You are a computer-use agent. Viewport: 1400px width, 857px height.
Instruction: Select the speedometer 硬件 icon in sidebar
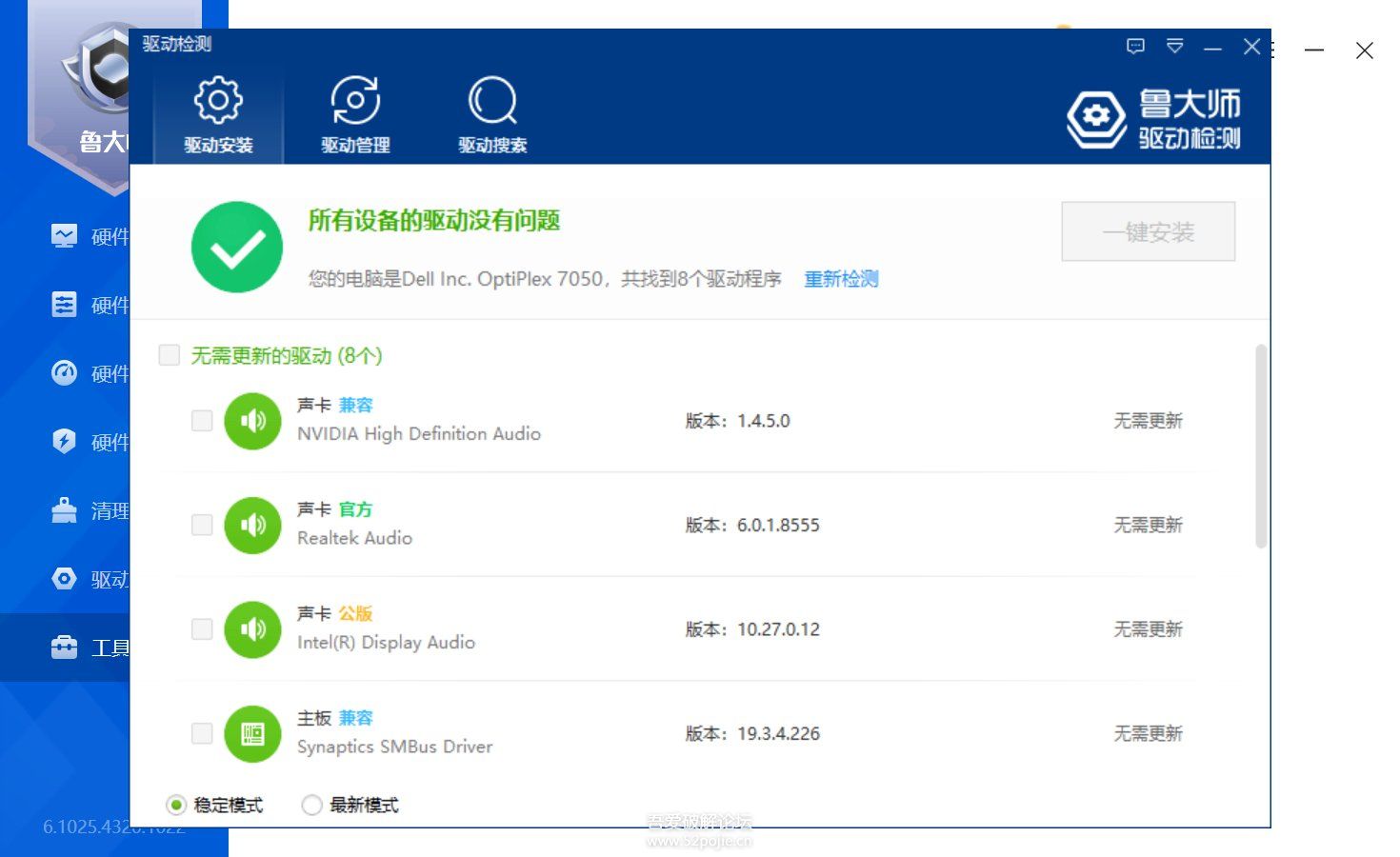point(63,373)
